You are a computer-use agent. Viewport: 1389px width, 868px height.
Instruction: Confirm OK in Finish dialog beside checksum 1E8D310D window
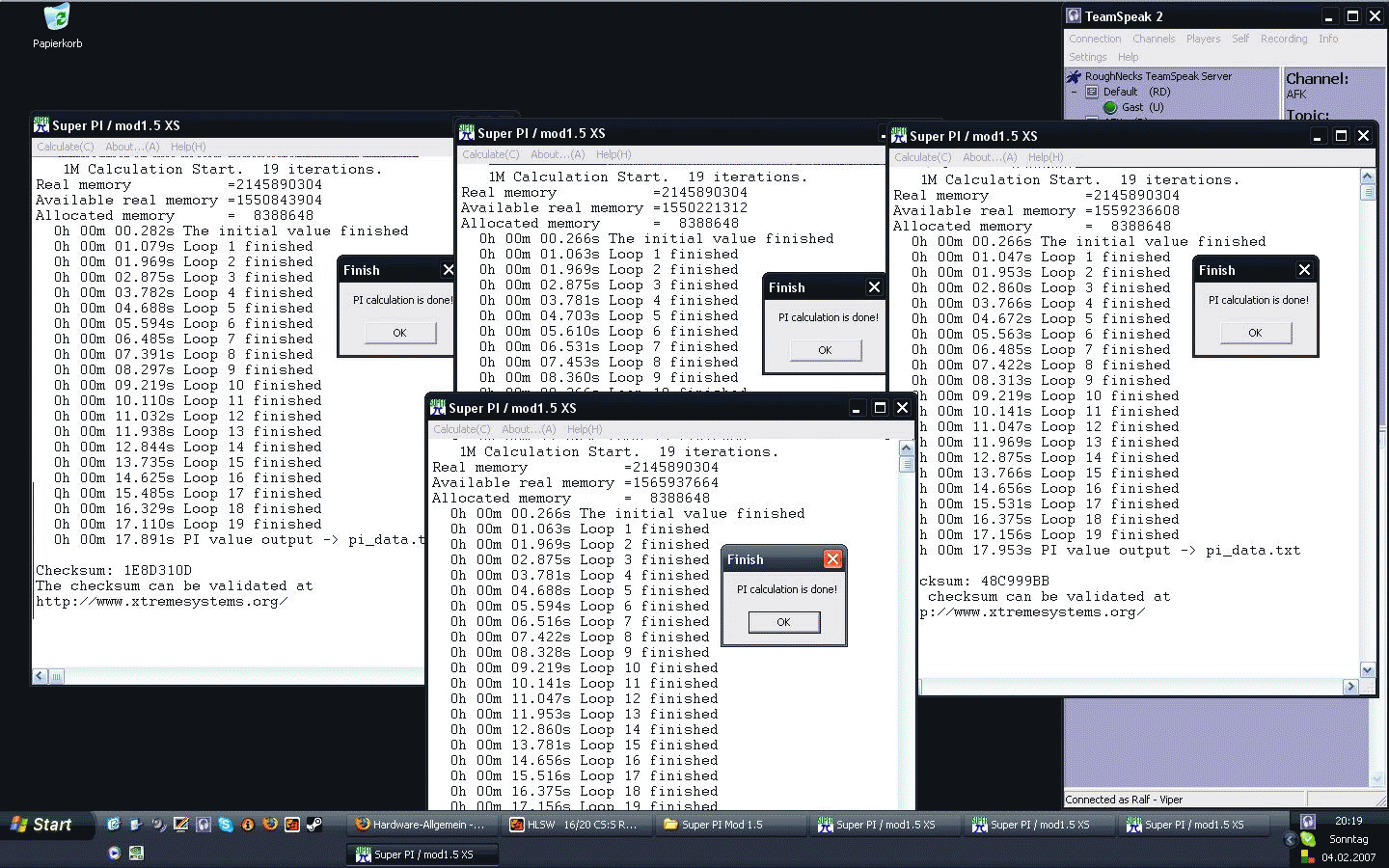click(399, 333)
